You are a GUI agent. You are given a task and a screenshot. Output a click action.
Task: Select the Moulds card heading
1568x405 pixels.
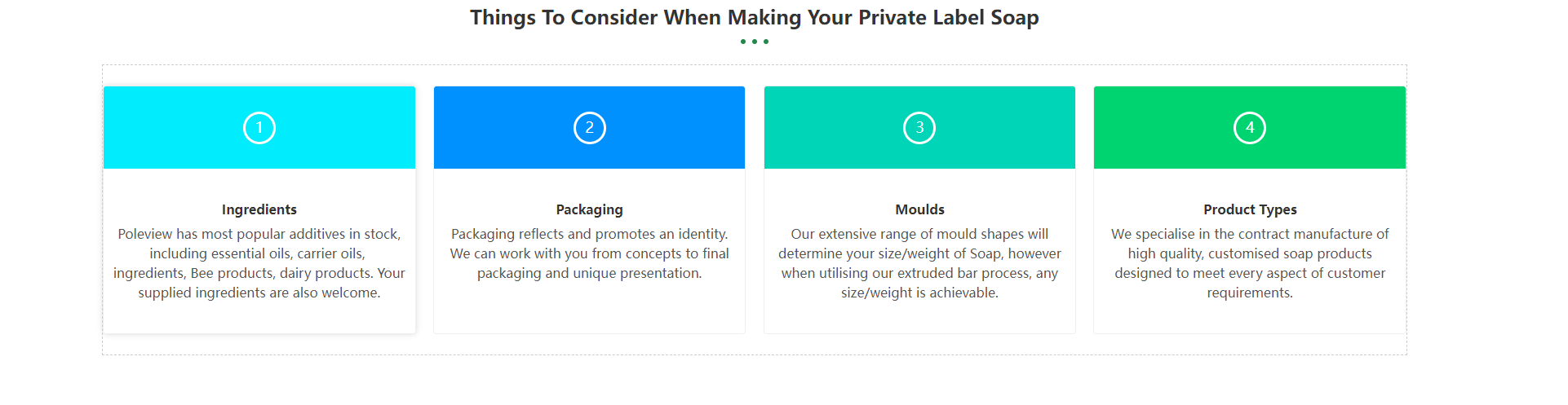919,209
